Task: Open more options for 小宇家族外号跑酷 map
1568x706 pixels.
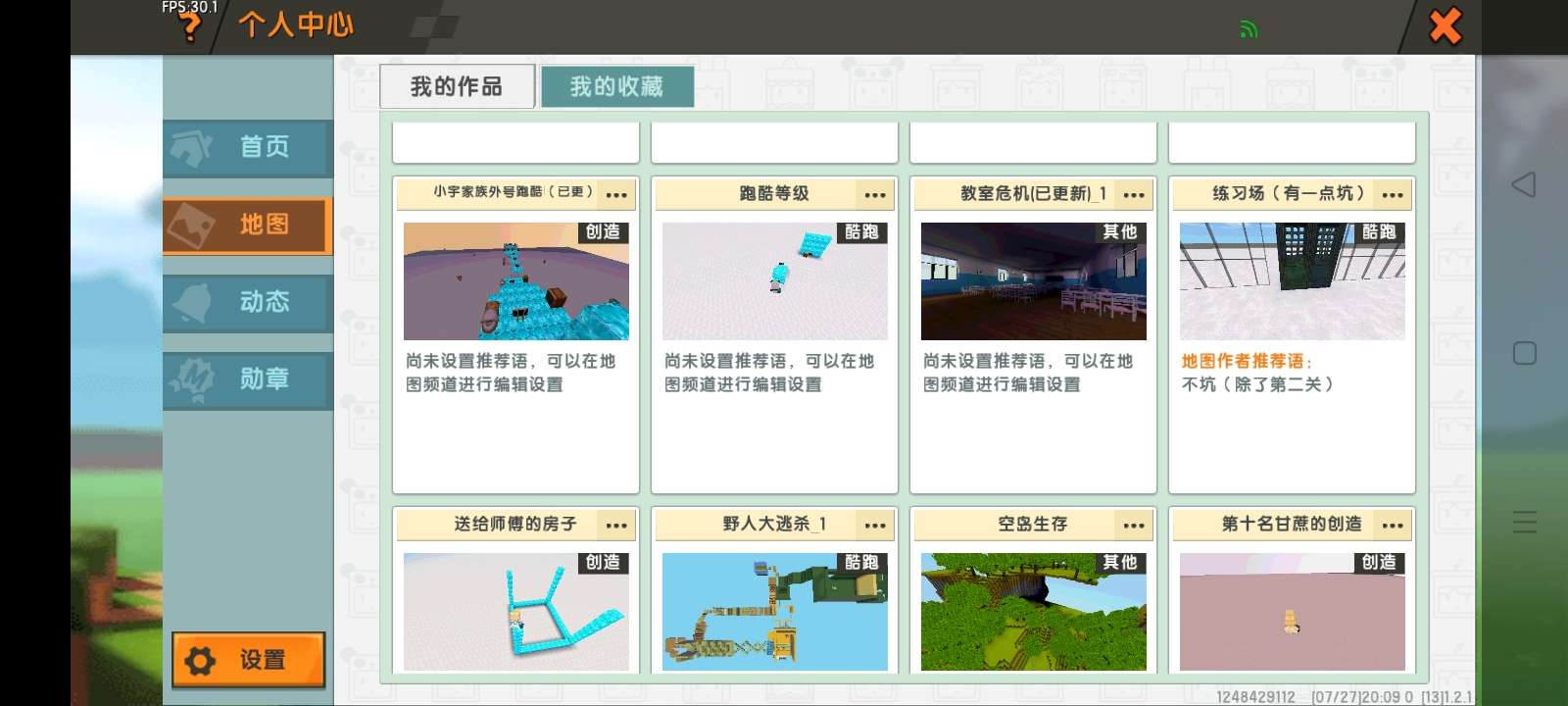Action: click(616, 195)
